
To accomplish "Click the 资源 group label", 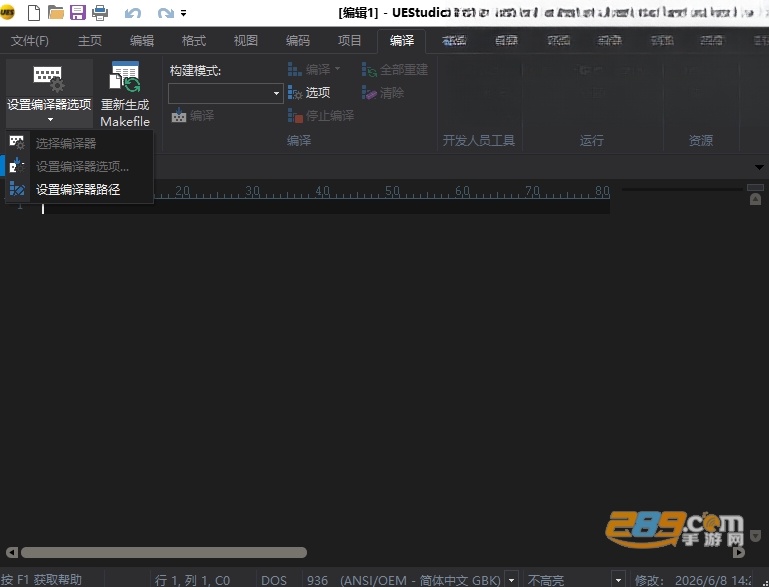I will (x=700, y=141).
